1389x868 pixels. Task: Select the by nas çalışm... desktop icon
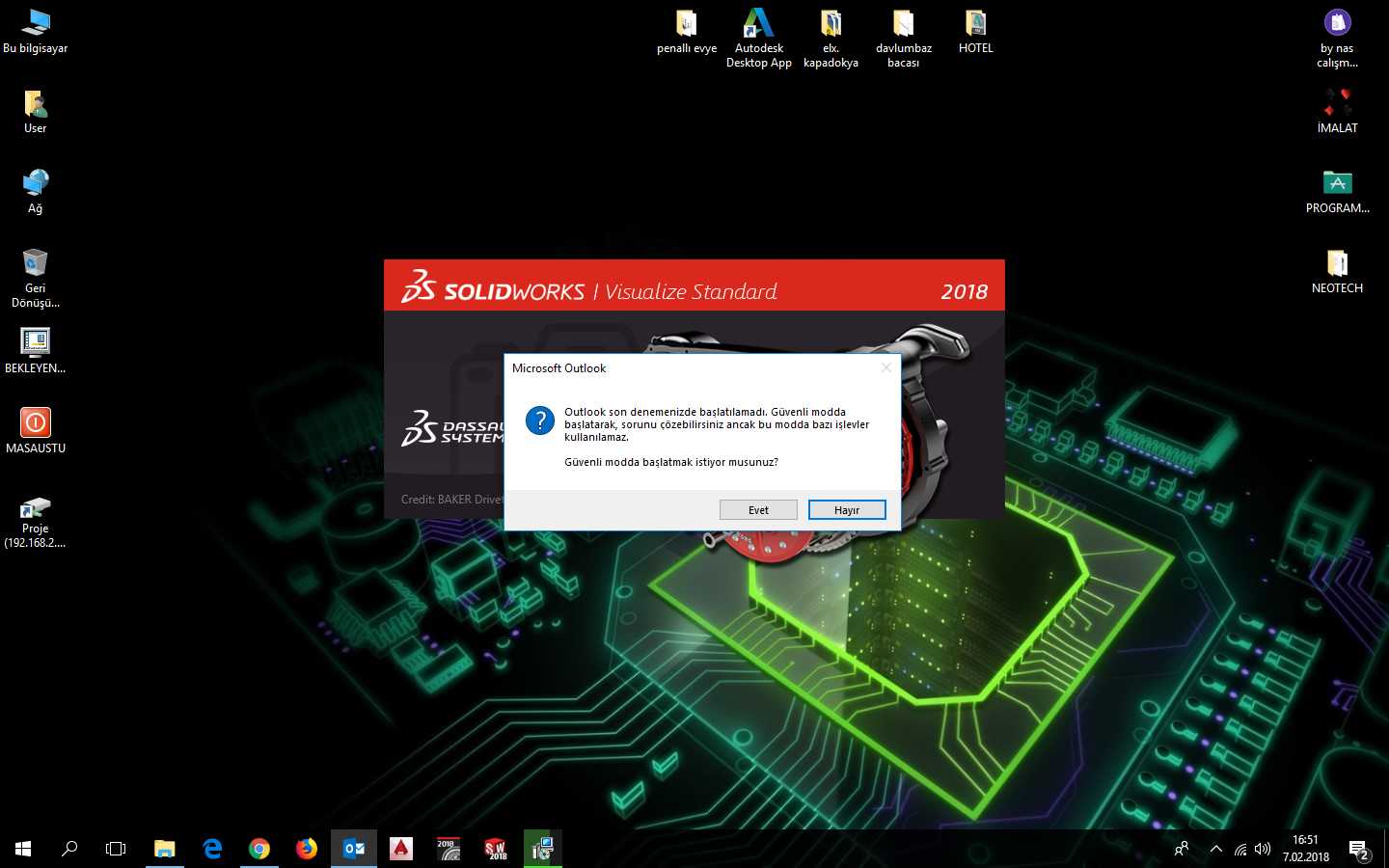pyautogui.click(x=1338, y=38)
